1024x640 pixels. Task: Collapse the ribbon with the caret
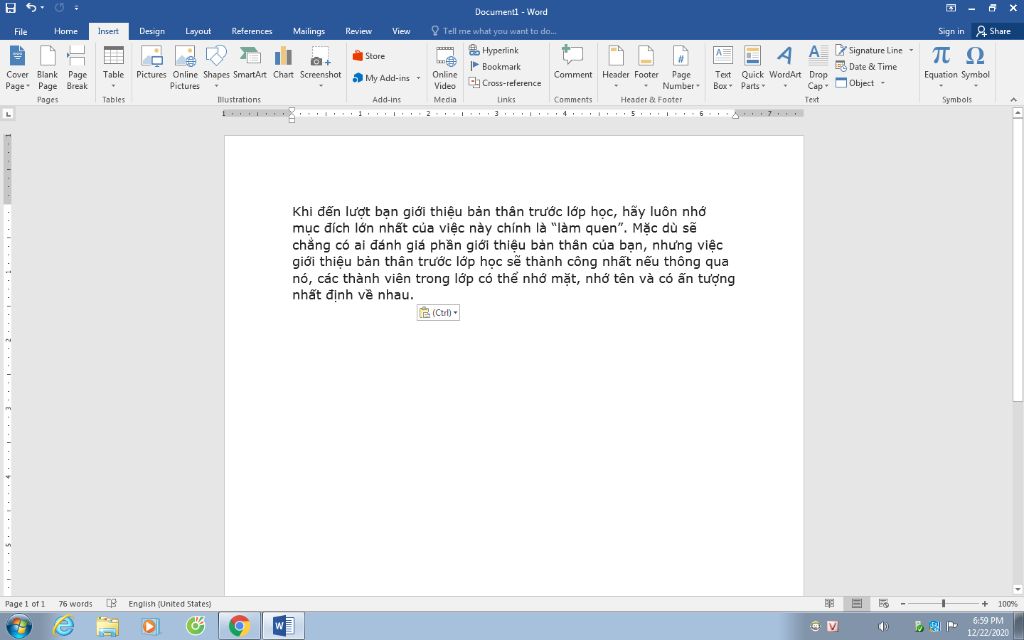[1014, 100]
